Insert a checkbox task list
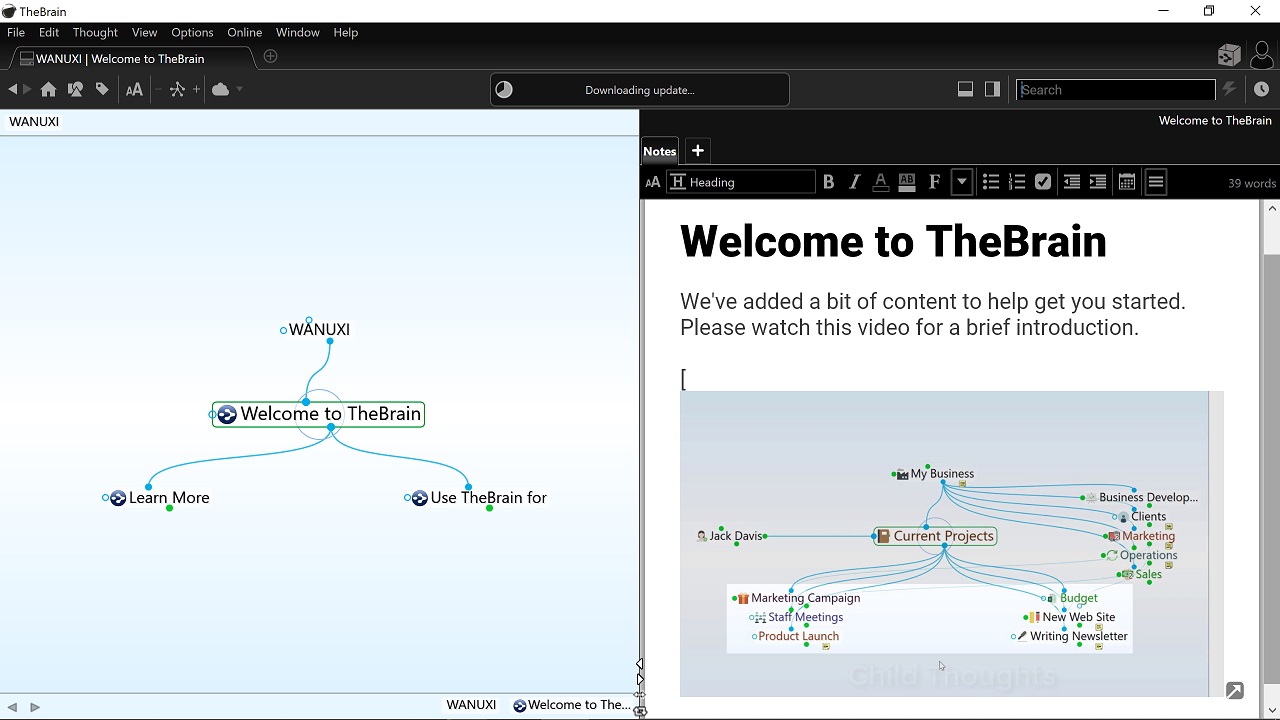Viewport: 1280px width, 720px height. 1043,182
